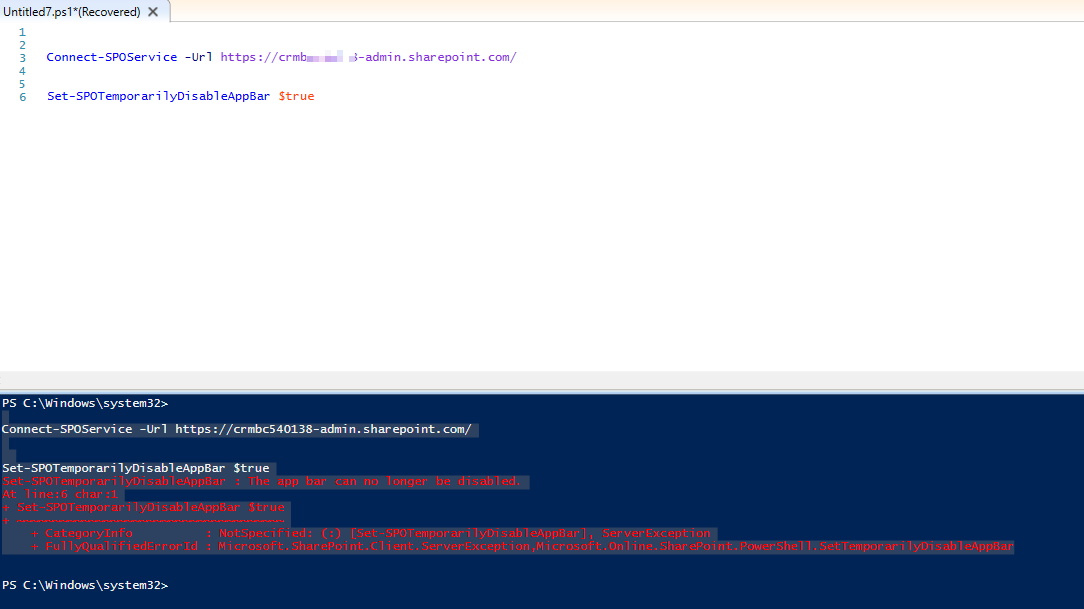This screenshot has width=1084, height=609.
Task: Select the Set-SPOTemporarilyDisableAppBar command in console
Action: [135, 467]
